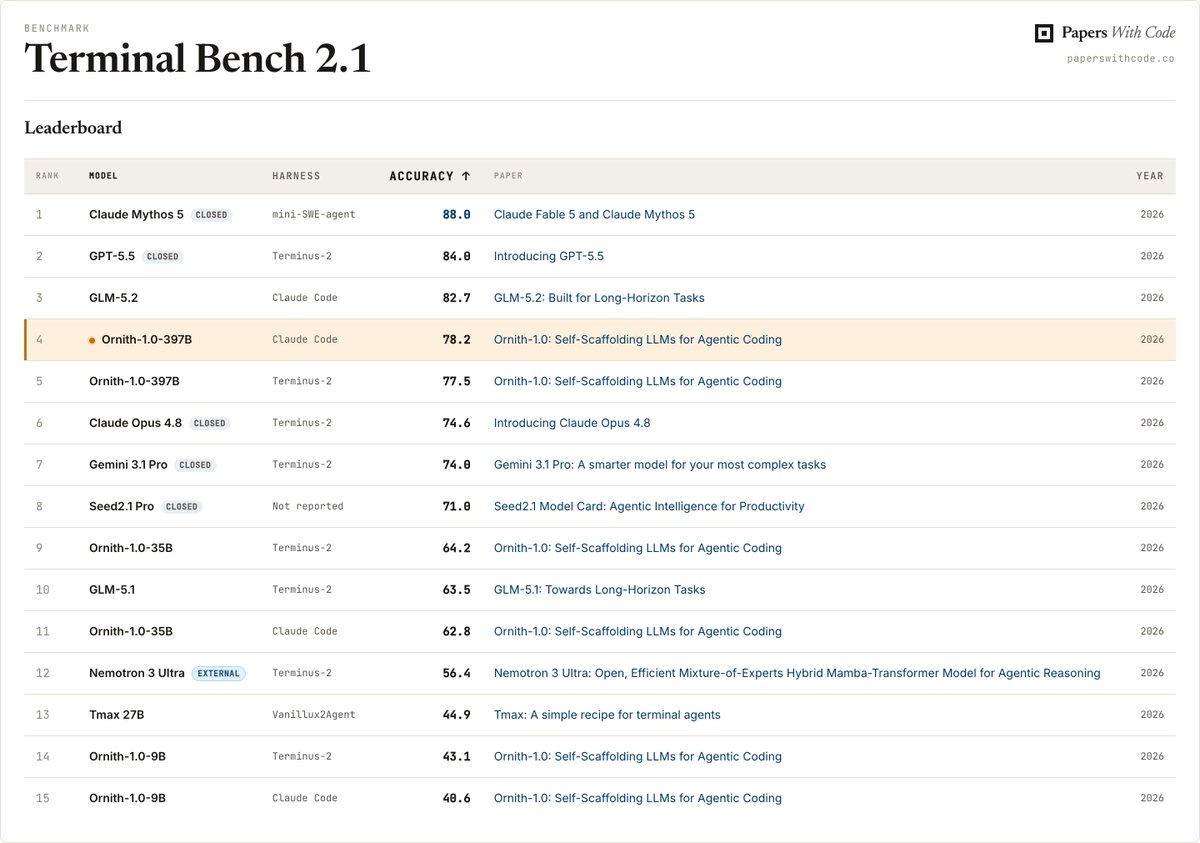Screen dimensions: 1200x843
Task: Click the accuracy value 78.2
Action: (x=457, y=340)
